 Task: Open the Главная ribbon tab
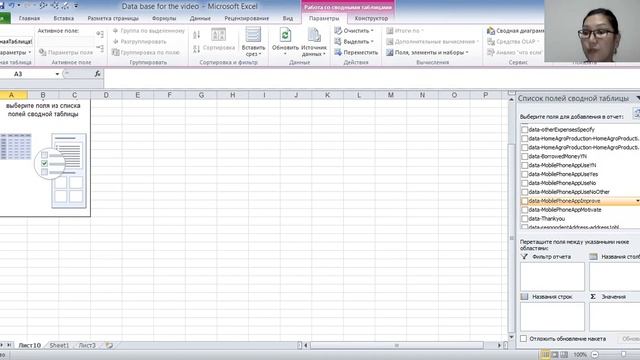click(29, 18)
